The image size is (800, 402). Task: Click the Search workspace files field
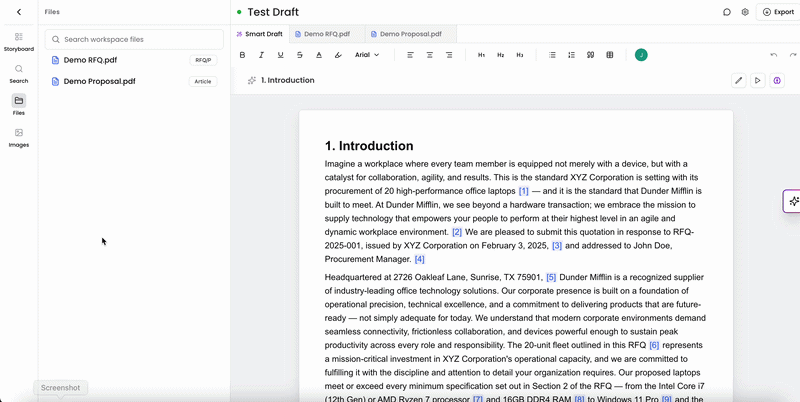[x=134, y=39]
